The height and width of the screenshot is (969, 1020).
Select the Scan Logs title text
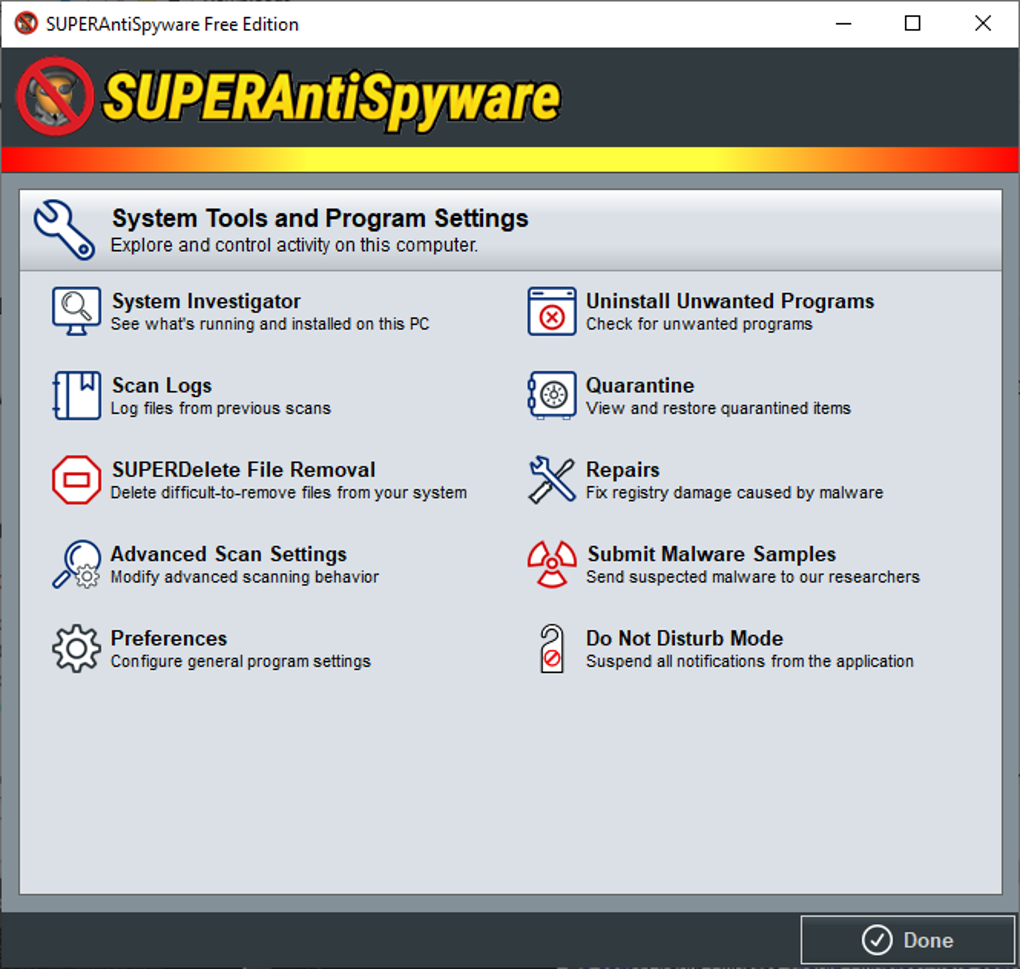[x=161, y=386]
